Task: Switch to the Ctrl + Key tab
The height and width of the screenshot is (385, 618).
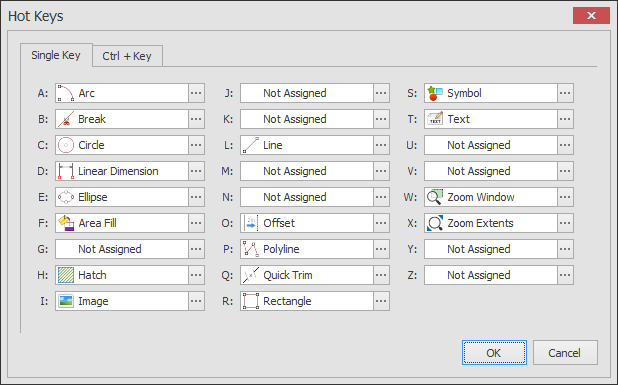Action: 127,56
